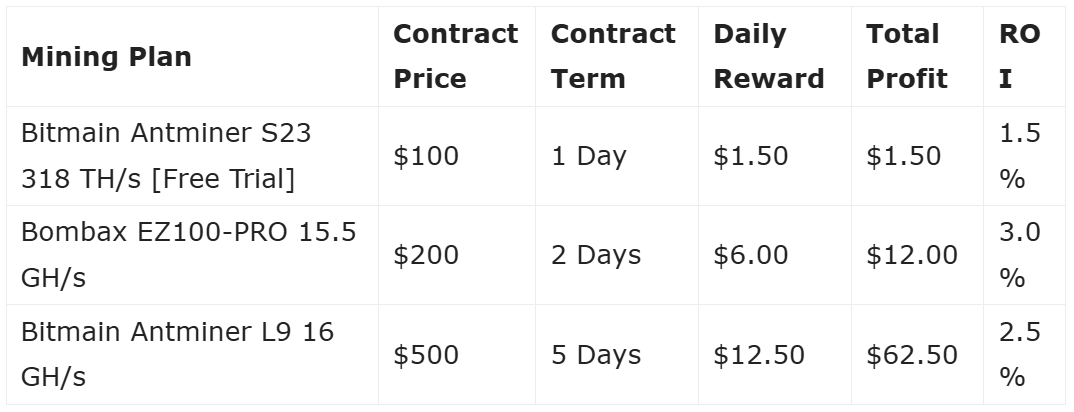The image size is (1074, 412).
Task: Click the Mining Plan column header
Action: [106, 57]
